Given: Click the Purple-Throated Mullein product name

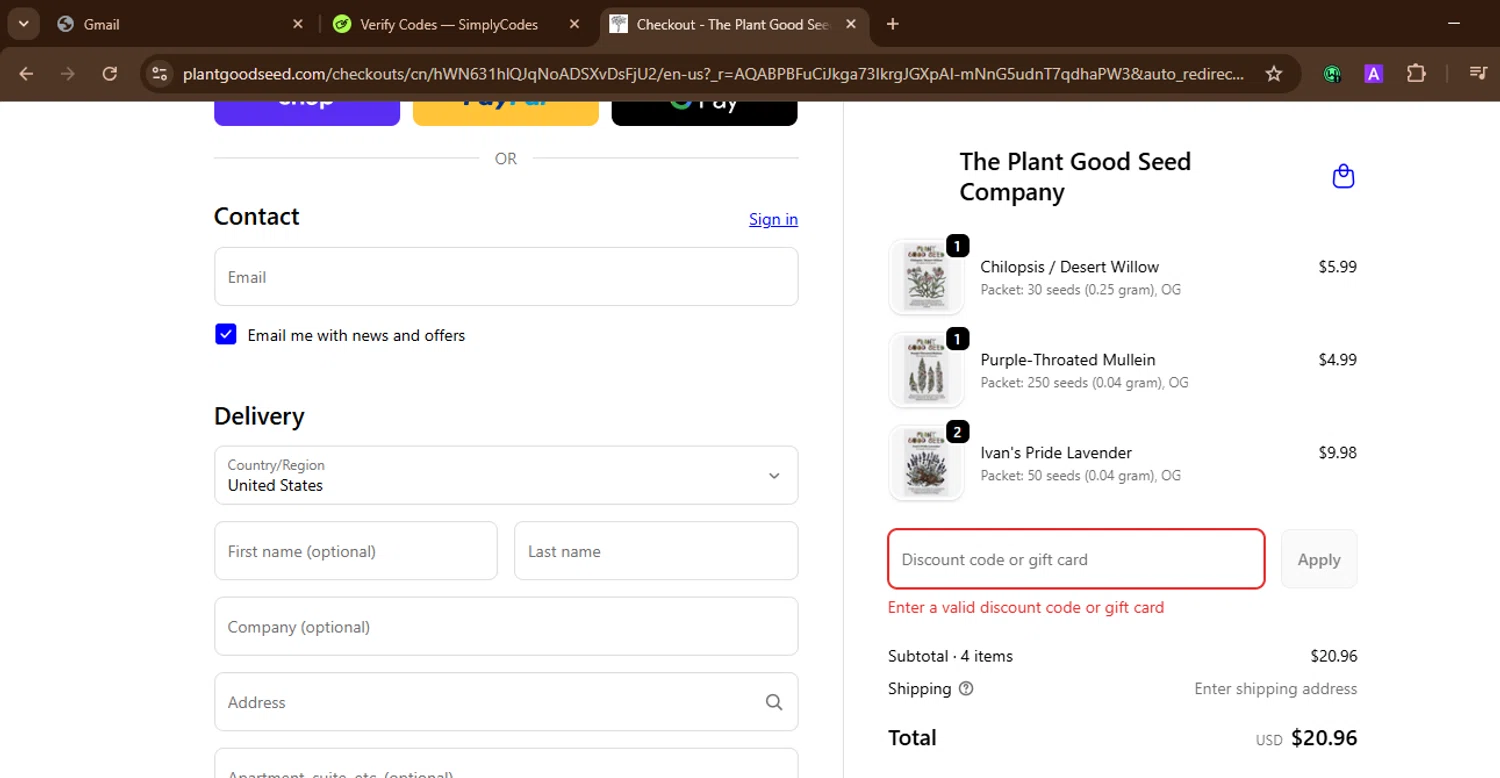Looking at the screenshot, I should 1068,360.
